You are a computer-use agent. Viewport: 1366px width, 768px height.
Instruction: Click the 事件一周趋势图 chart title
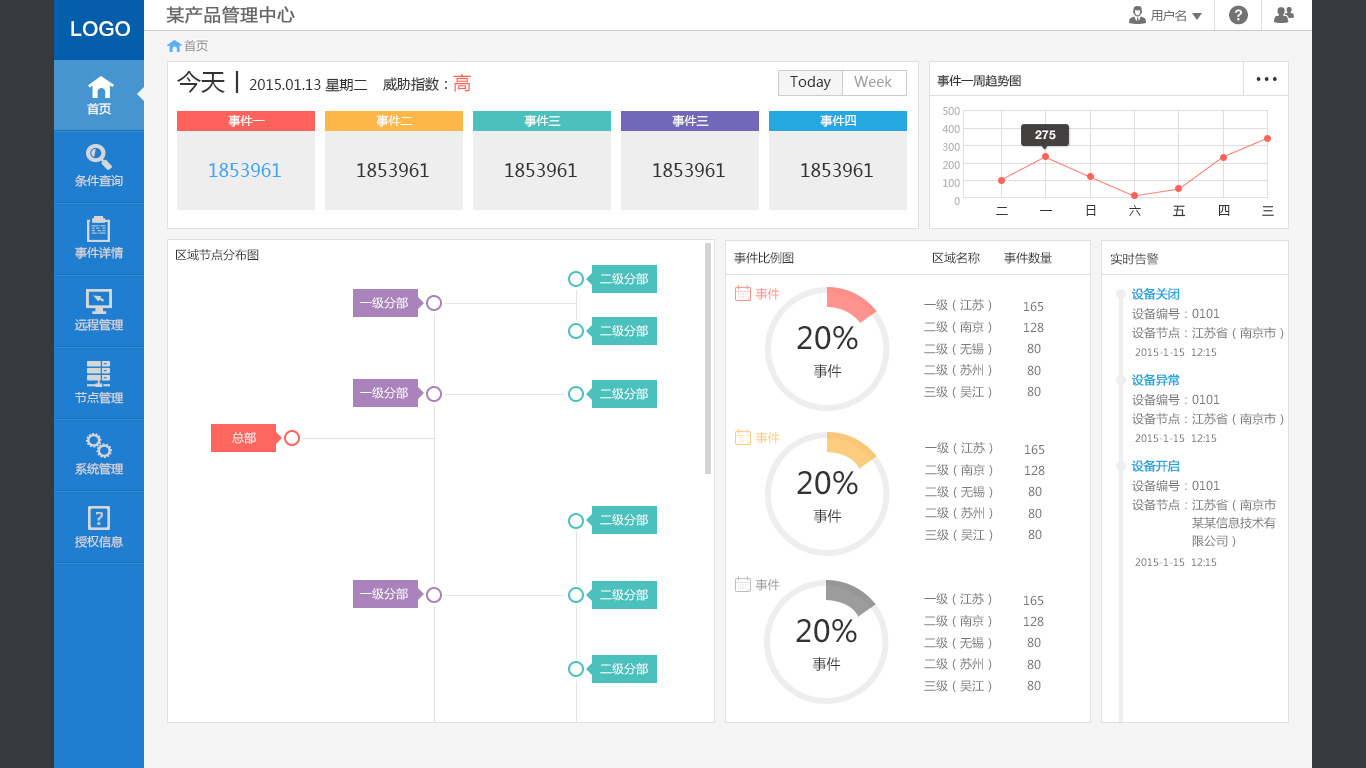(979, 81)
